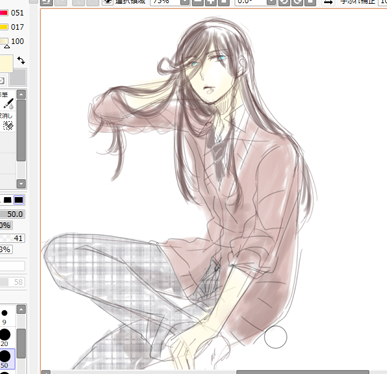Click the tool list scrollbar thumb
The width and height of the screenshot is (387, 374).
click(21, 130)
